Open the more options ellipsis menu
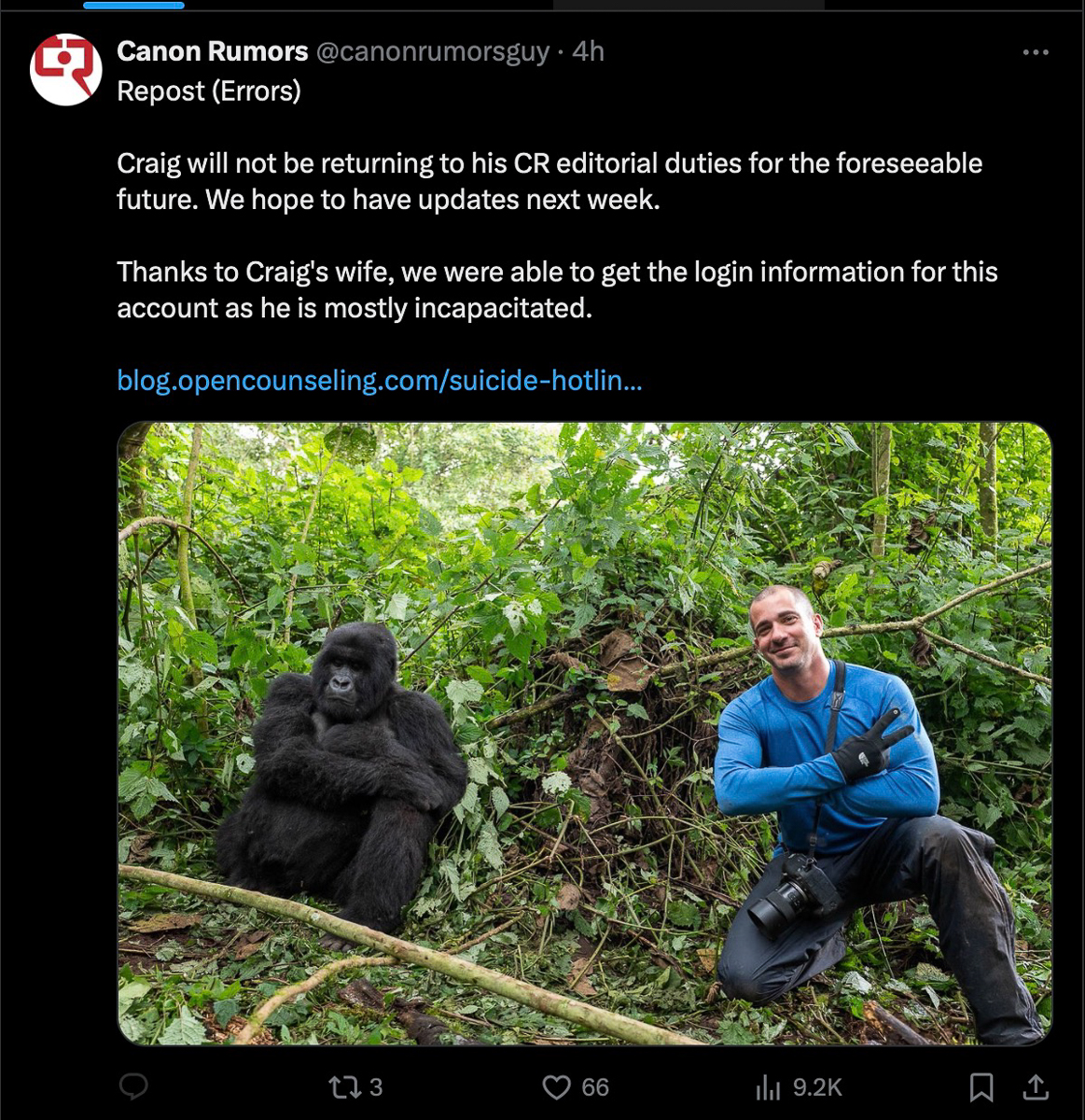Image resolution: width=1085 pixels, height=1120 pixels. (1036, 52)
